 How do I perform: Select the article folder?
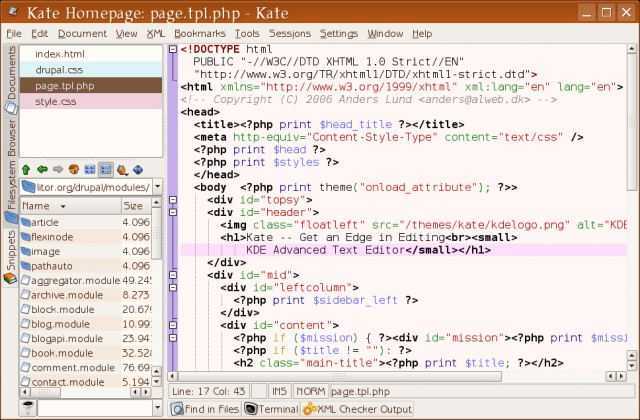[x=86, y=222]
